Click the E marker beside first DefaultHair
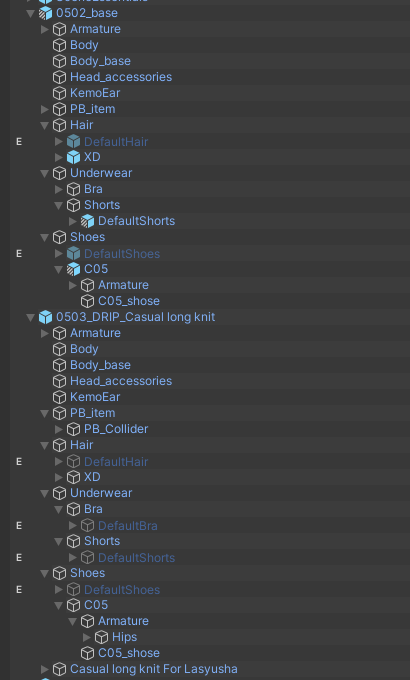 coord(19,141)
